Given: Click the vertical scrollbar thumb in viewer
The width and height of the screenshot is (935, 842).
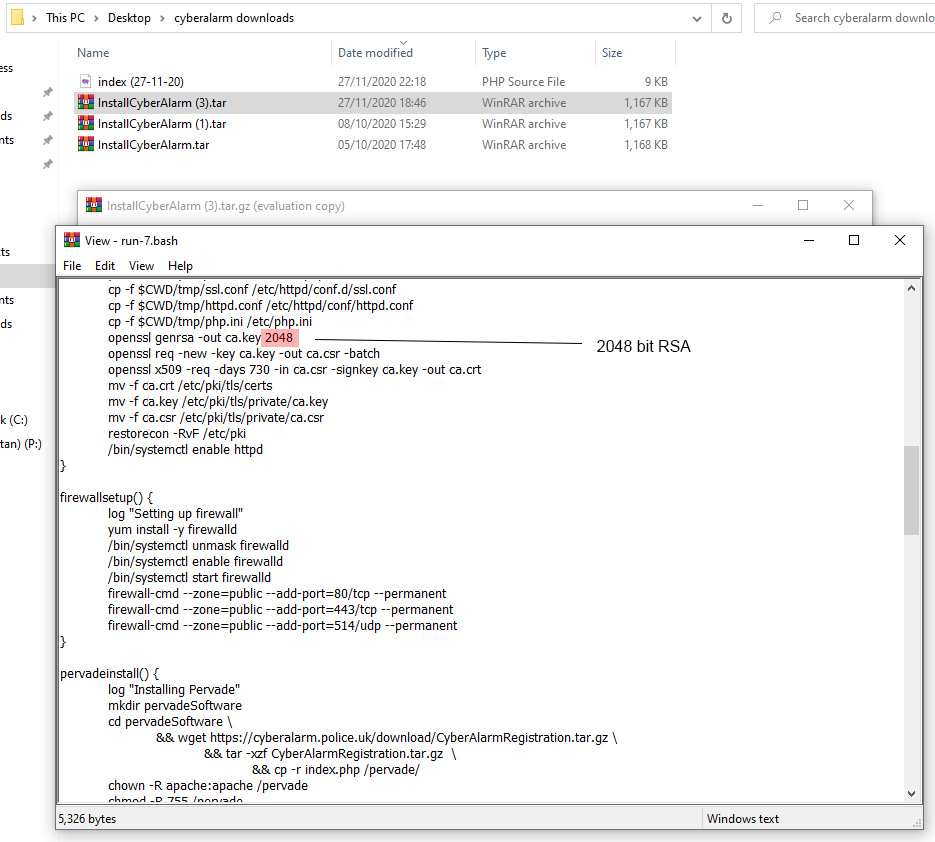Looking at the screenshot, I should pyautogui.click(x=911, y=490).
